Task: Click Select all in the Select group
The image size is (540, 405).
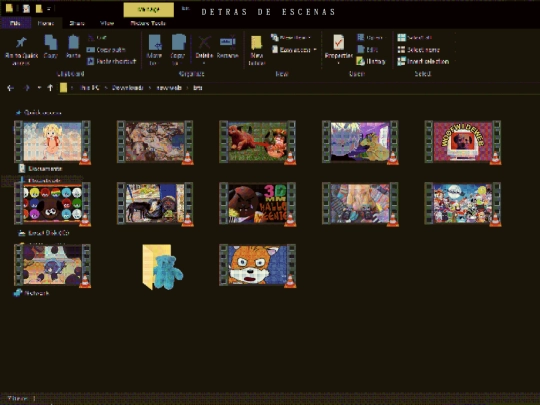Action: pyautogui.click(x=415, y=38)
